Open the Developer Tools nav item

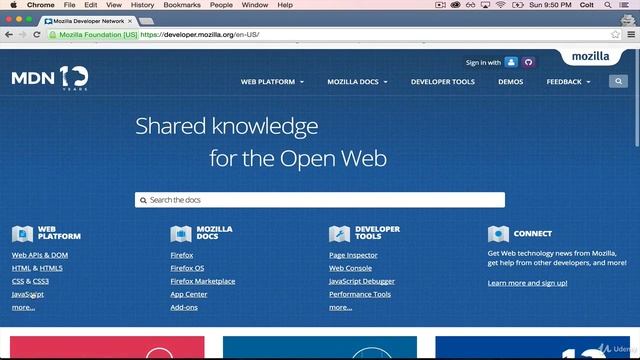coord(442,82)
